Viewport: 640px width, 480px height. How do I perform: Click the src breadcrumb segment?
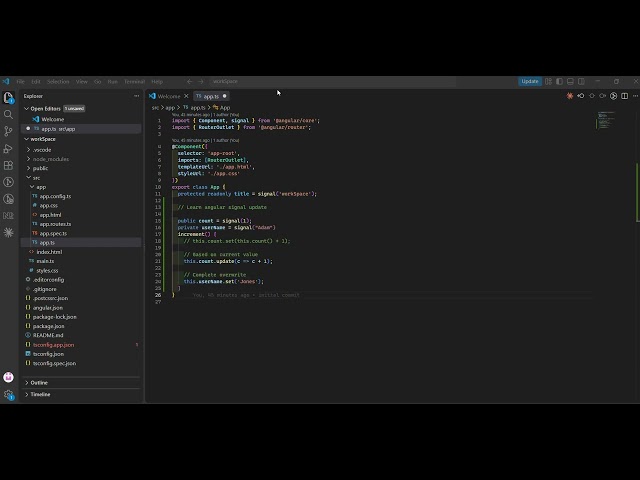(155, 108)
